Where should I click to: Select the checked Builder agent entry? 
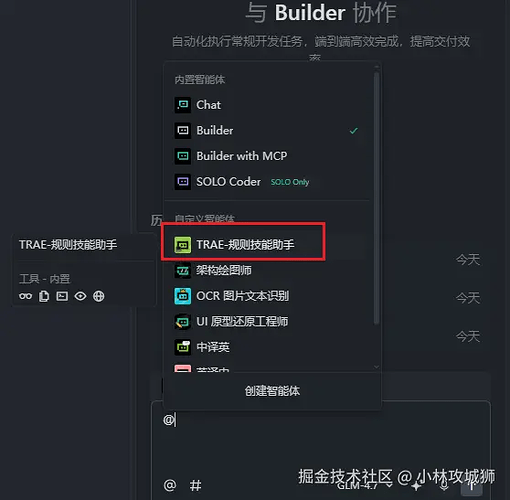click(267, 131)
